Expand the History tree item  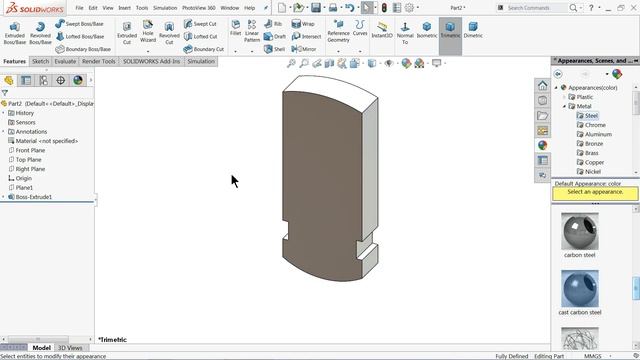coord(4,113)
